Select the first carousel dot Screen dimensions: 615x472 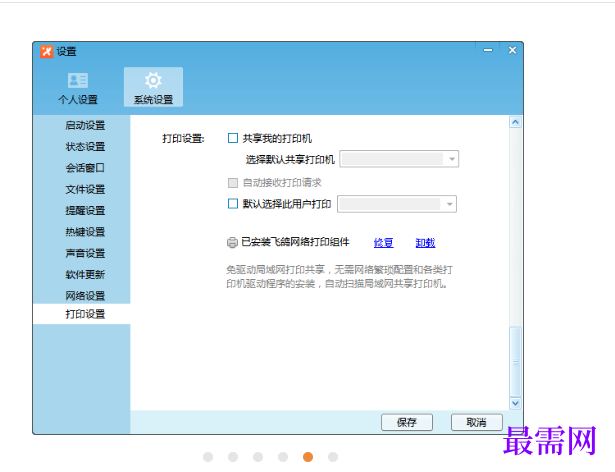208,457
